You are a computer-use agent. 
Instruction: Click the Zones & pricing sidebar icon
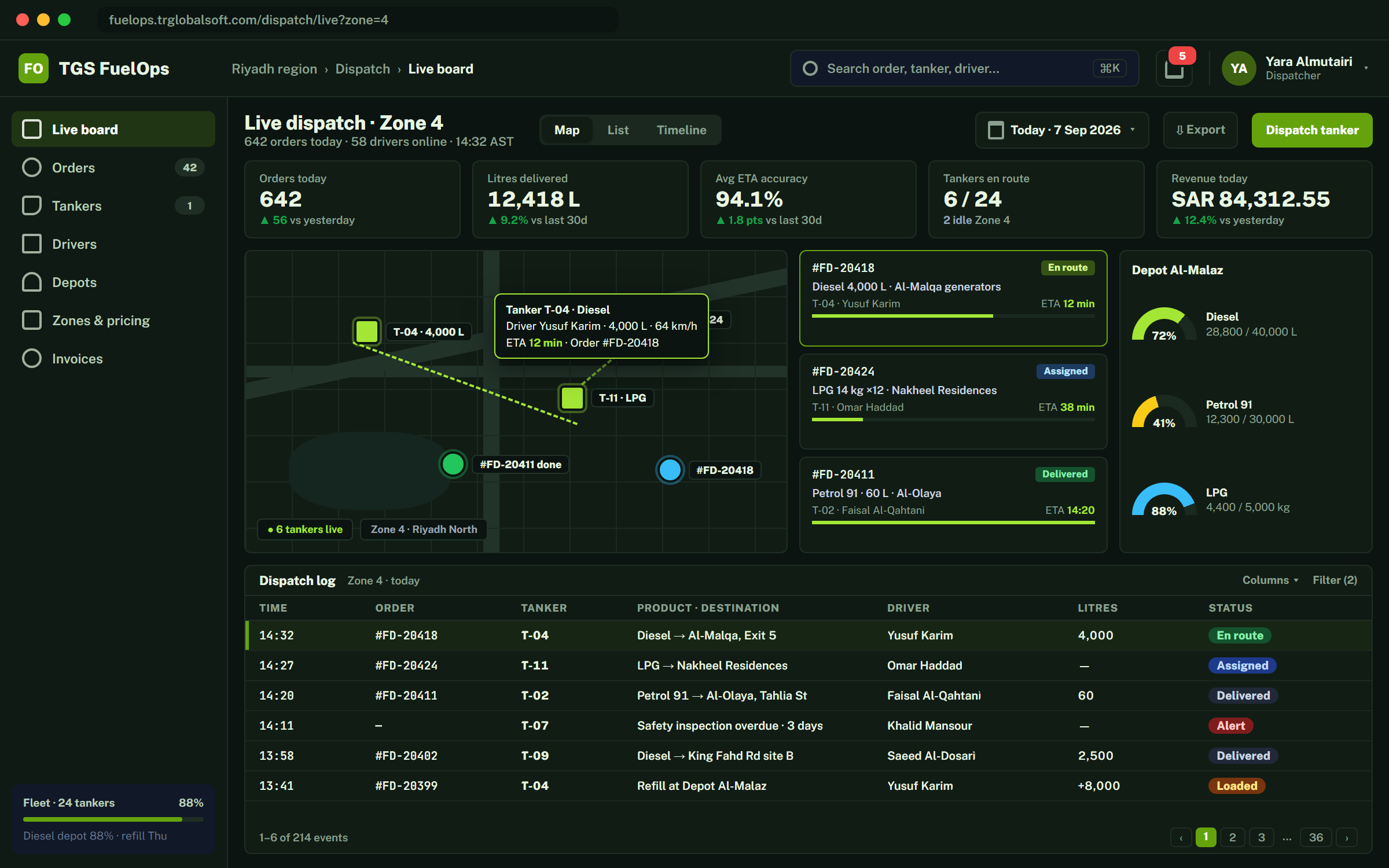click(x=32, y=320)
